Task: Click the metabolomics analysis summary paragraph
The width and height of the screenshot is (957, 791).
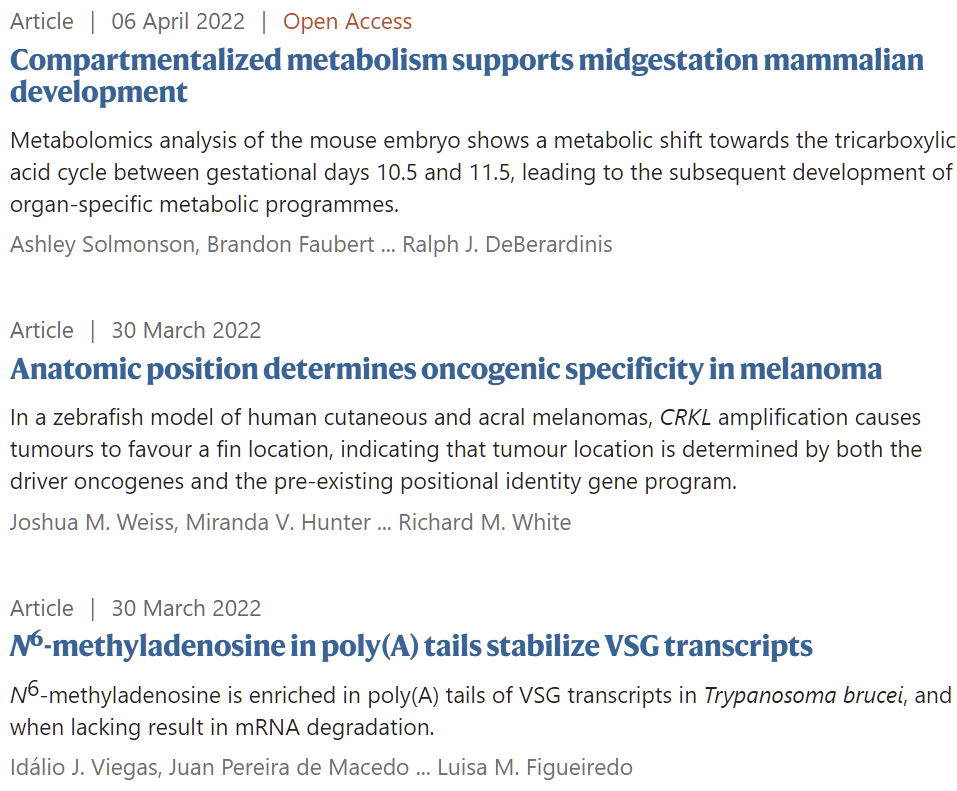Action: coord(483,172)
